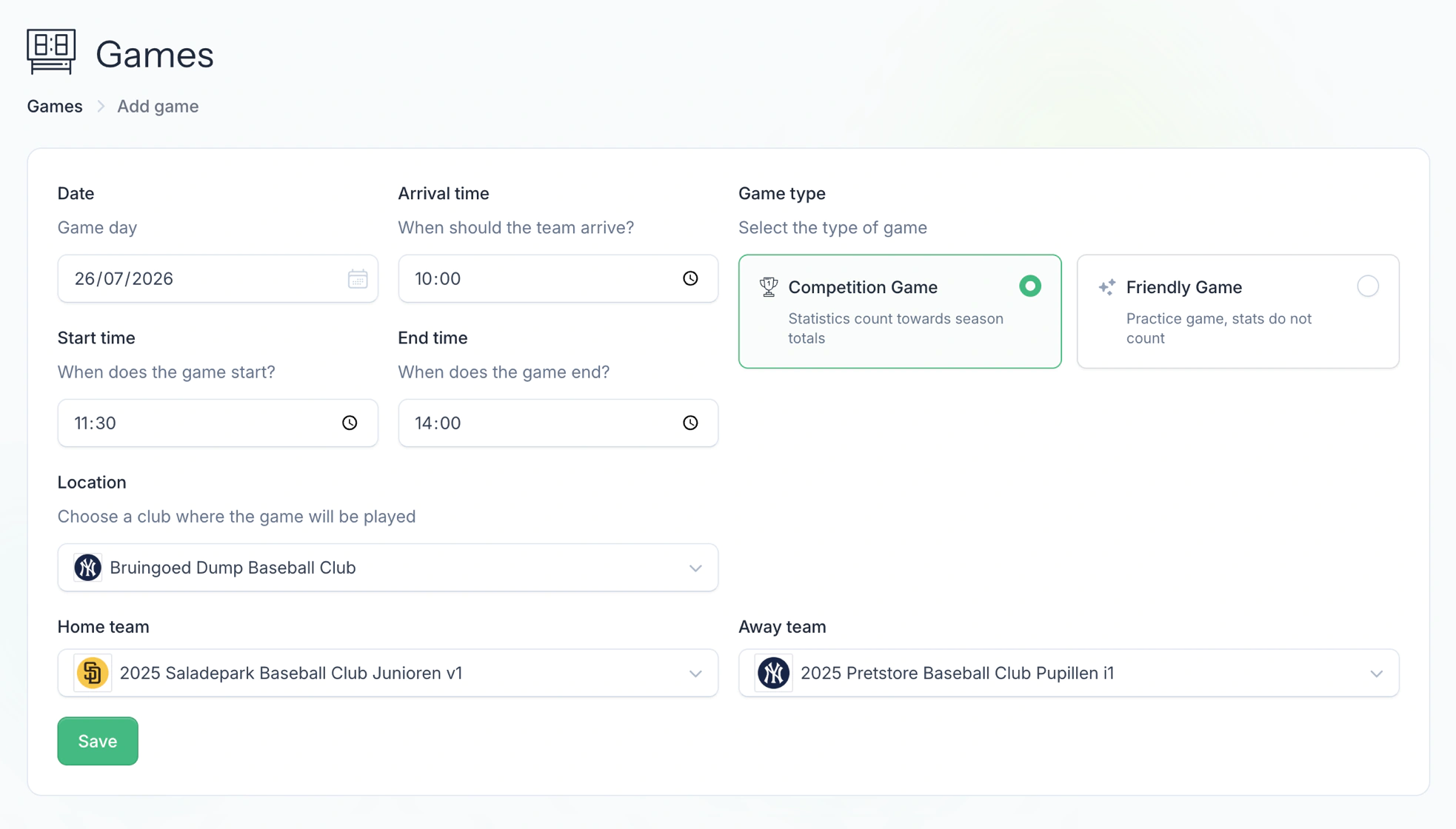Click the Add game breadcrumb item
1456x829 pixels.
tap(158, 106)
